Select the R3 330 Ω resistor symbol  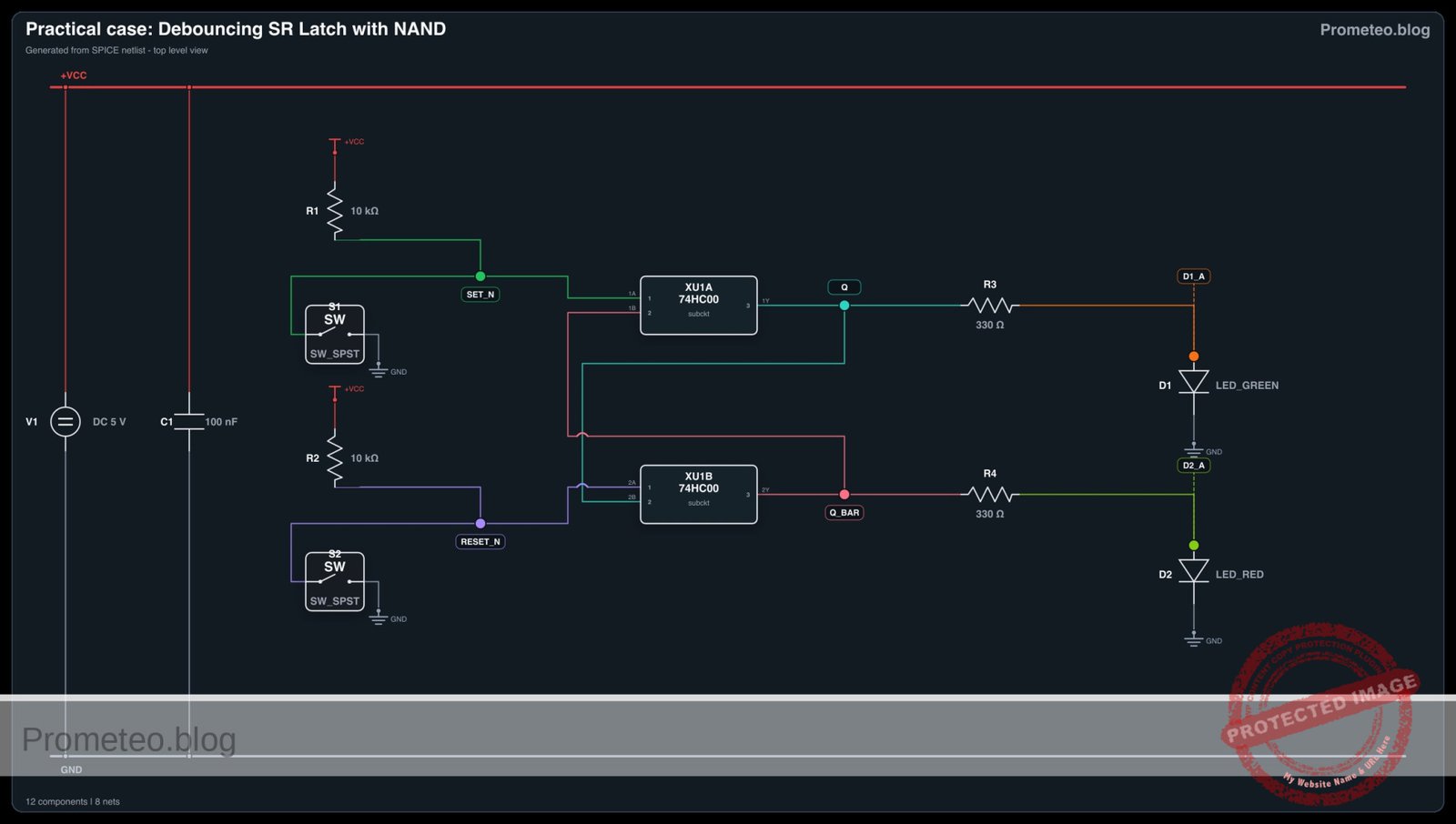(990, 306)
